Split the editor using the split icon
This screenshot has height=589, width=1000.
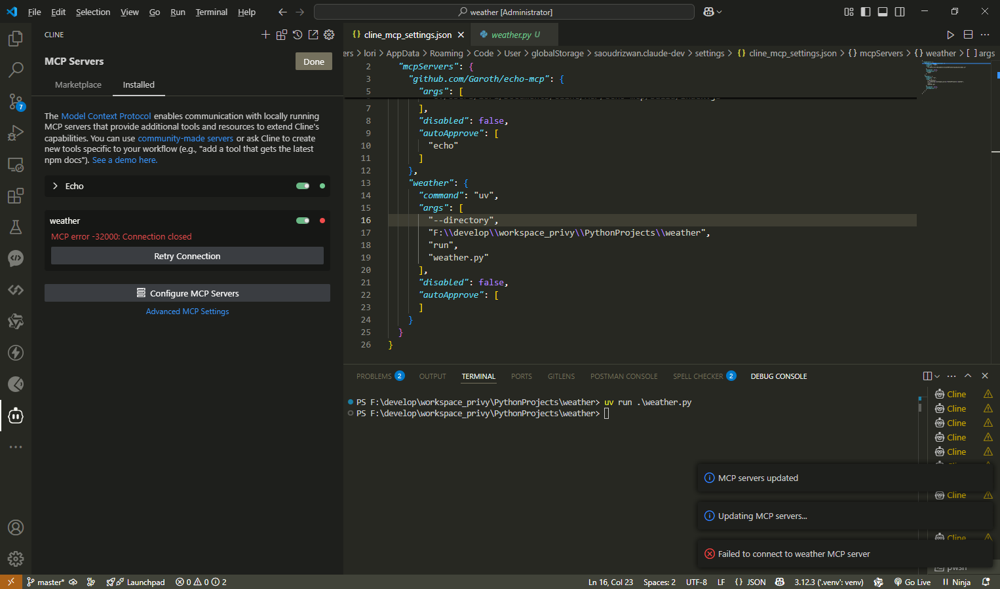(x=968, y=35)
